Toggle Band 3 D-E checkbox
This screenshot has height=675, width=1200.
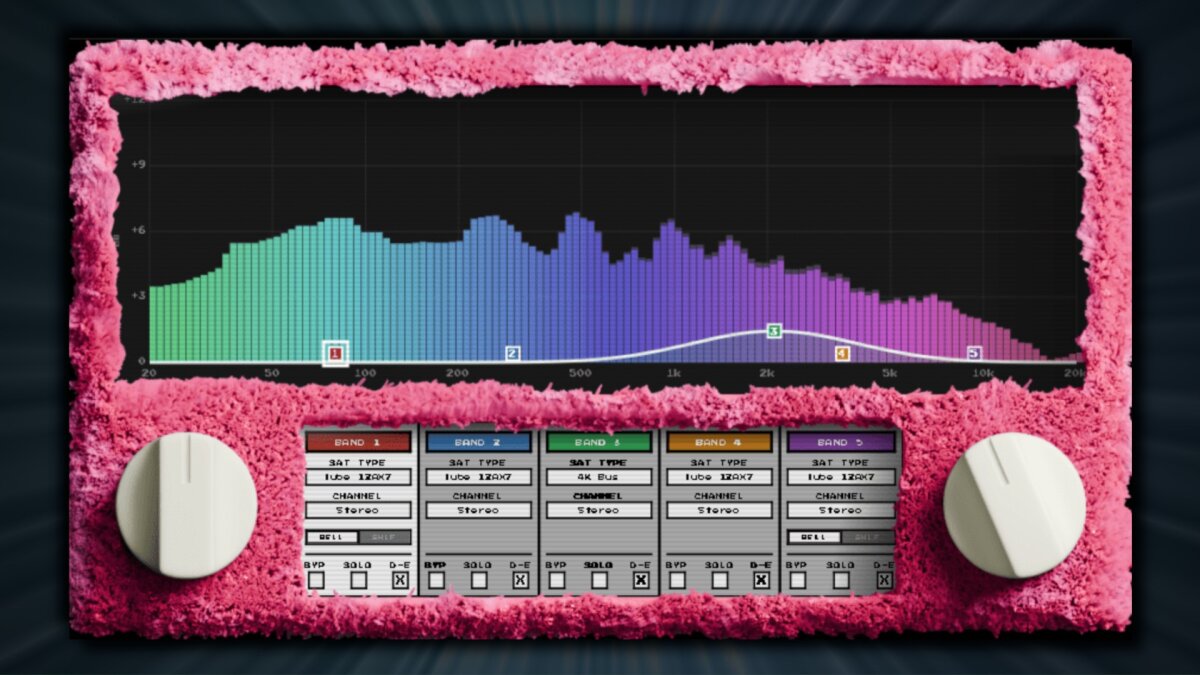tap(641, 580)
